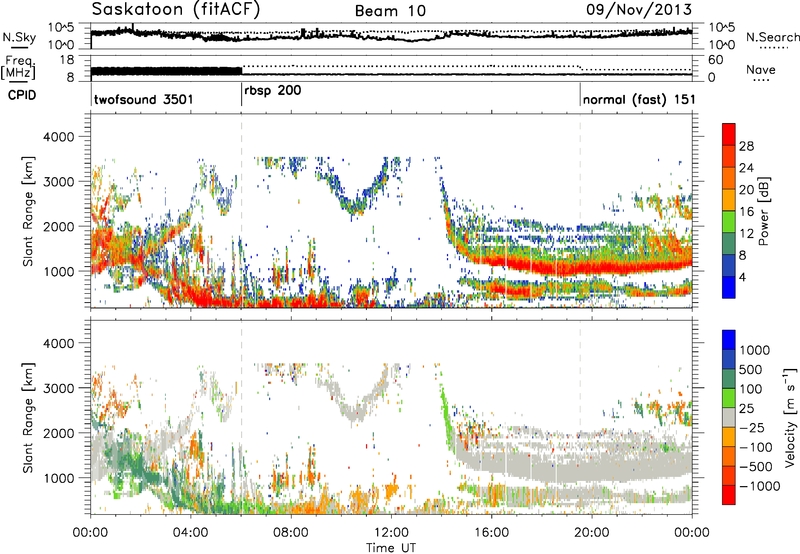Click the 'Nave' legend label
The image size is (800, 554).
[x=761, y=70]
